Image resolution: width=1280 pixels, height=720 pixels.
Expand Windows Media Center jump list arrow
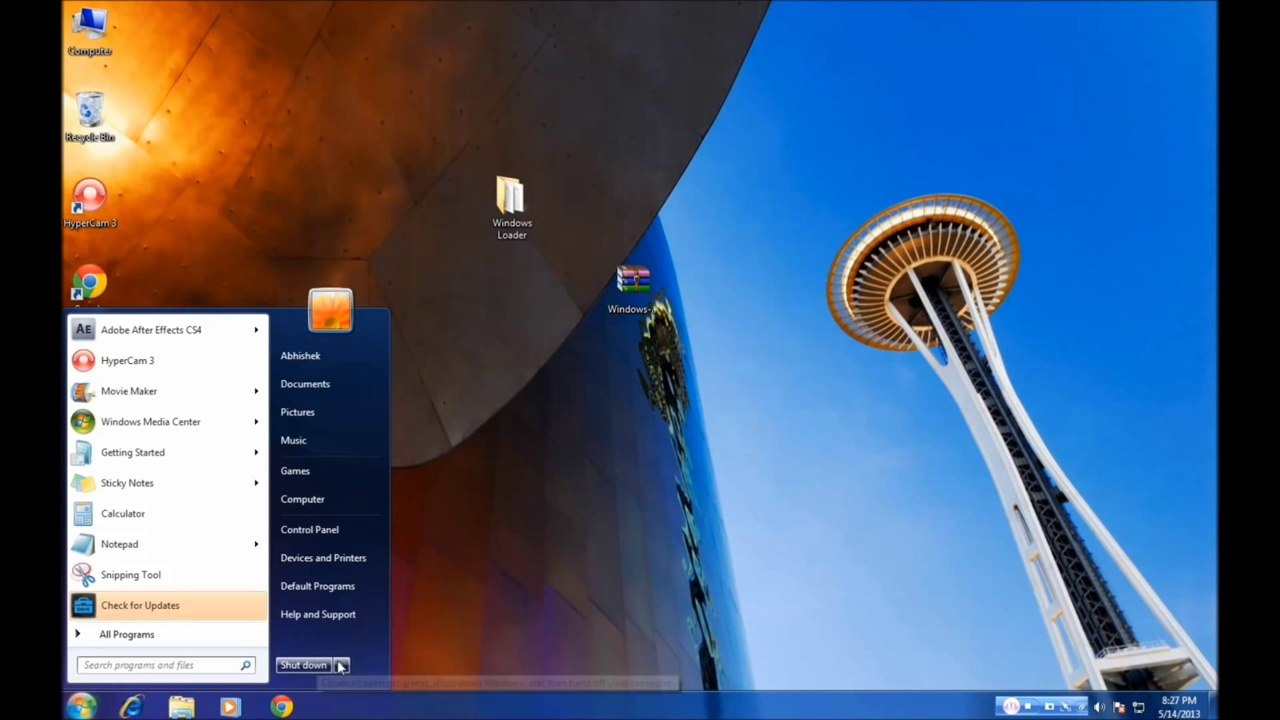256,422
